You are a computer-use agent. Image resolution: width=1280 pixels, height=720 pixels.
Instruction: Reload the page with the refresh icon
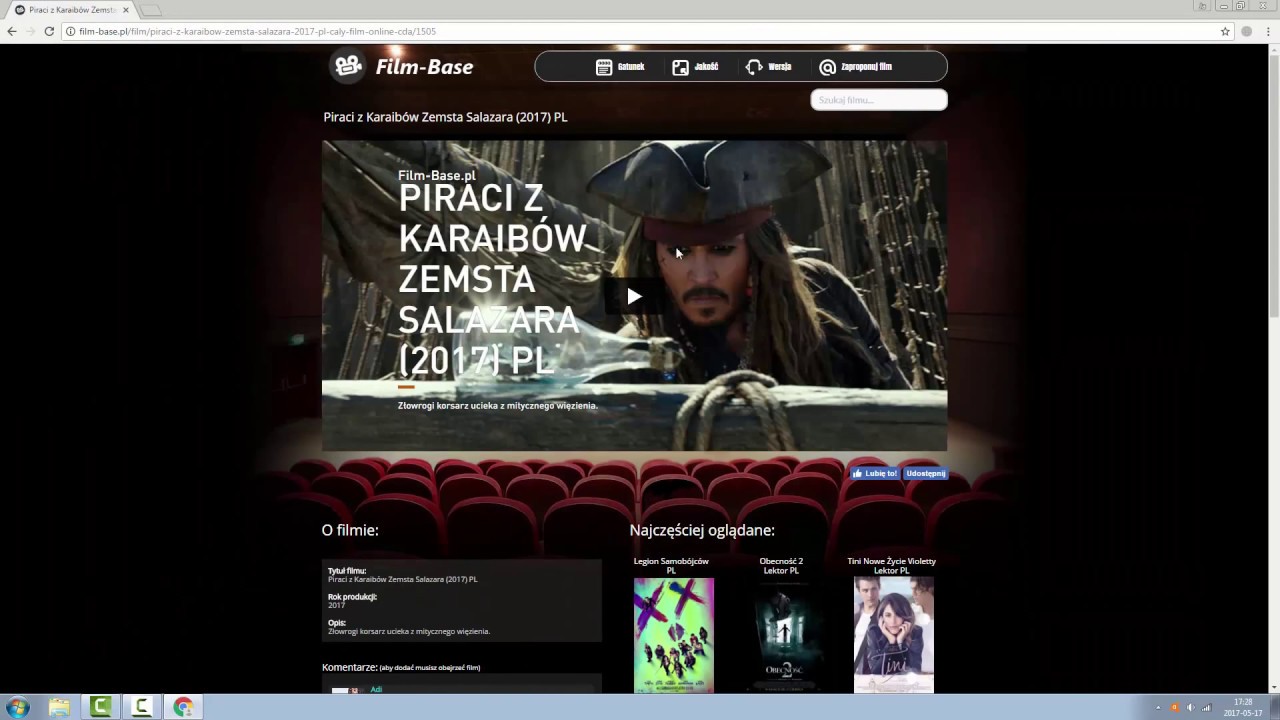(x=49, y=31)
